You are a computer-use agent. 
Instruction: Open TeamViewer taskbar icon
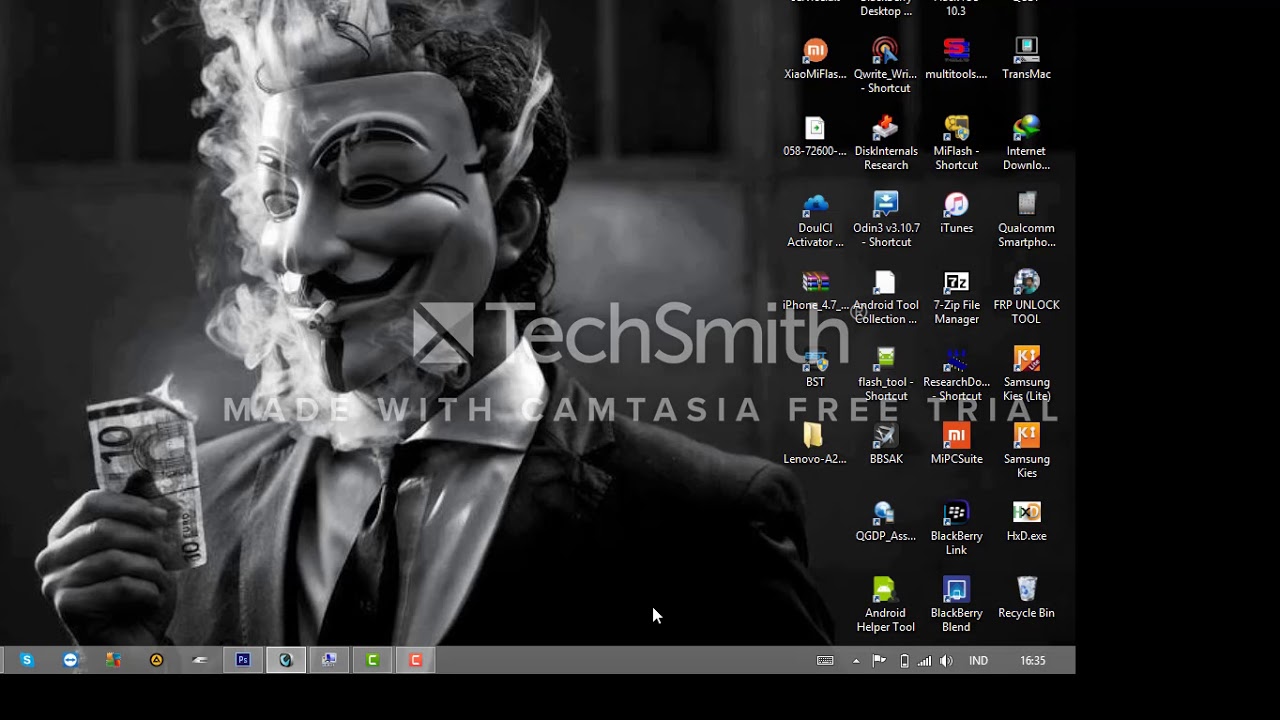coord(70,660)
